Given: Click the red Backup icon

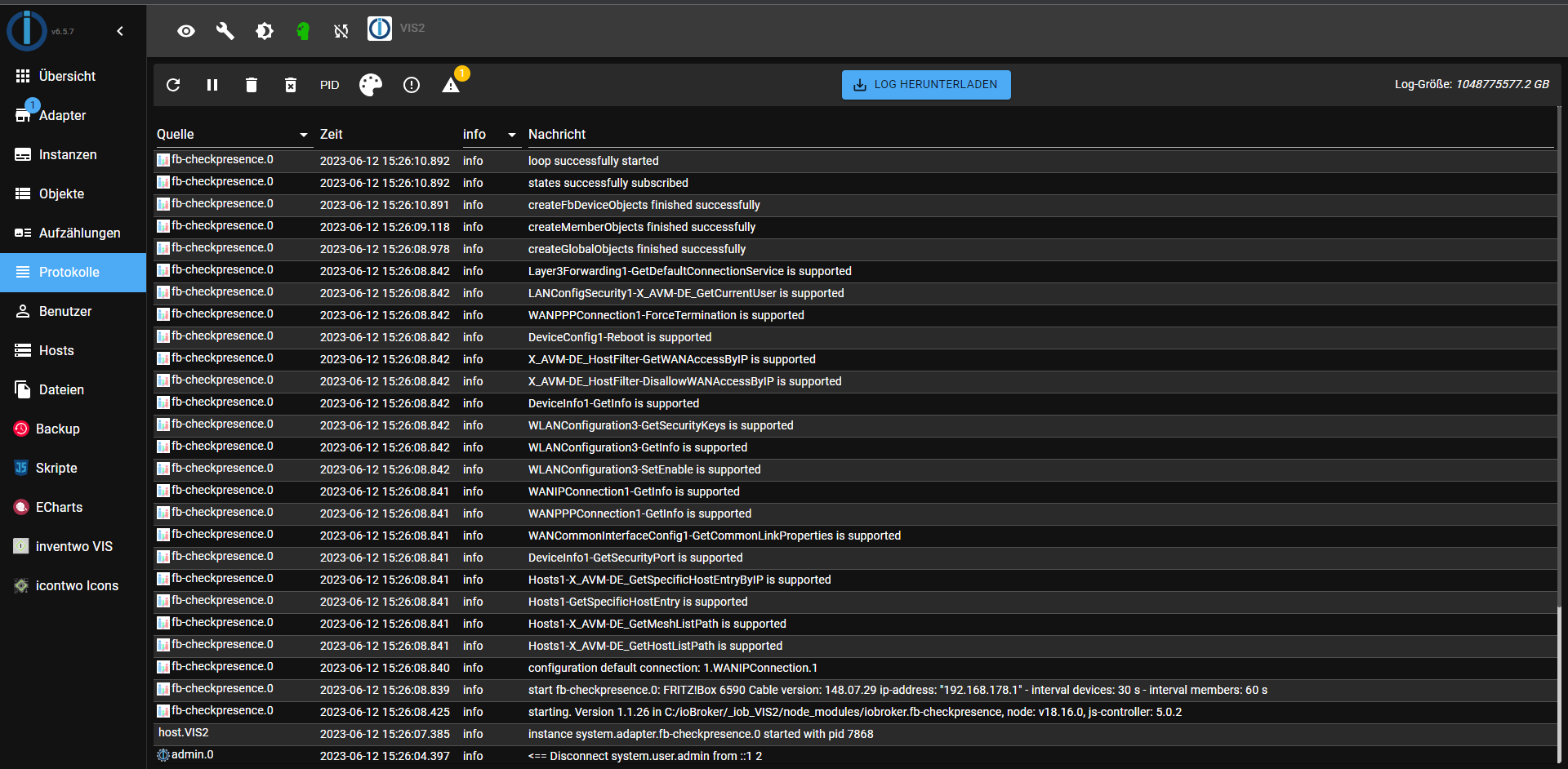Looking at the screenshot, I should (21, 429).
